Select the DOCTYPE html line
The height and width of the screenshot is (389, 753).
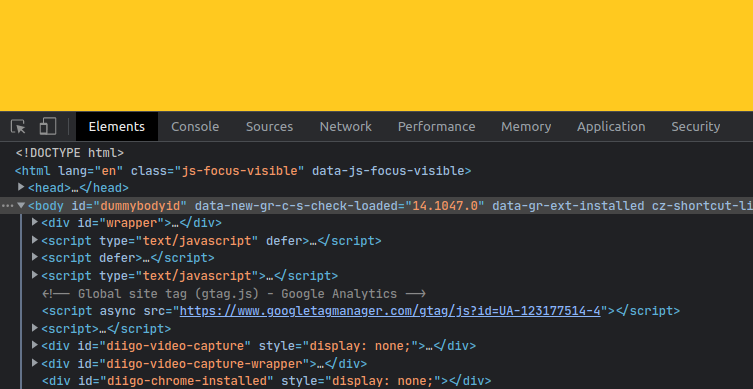[70, 153]
